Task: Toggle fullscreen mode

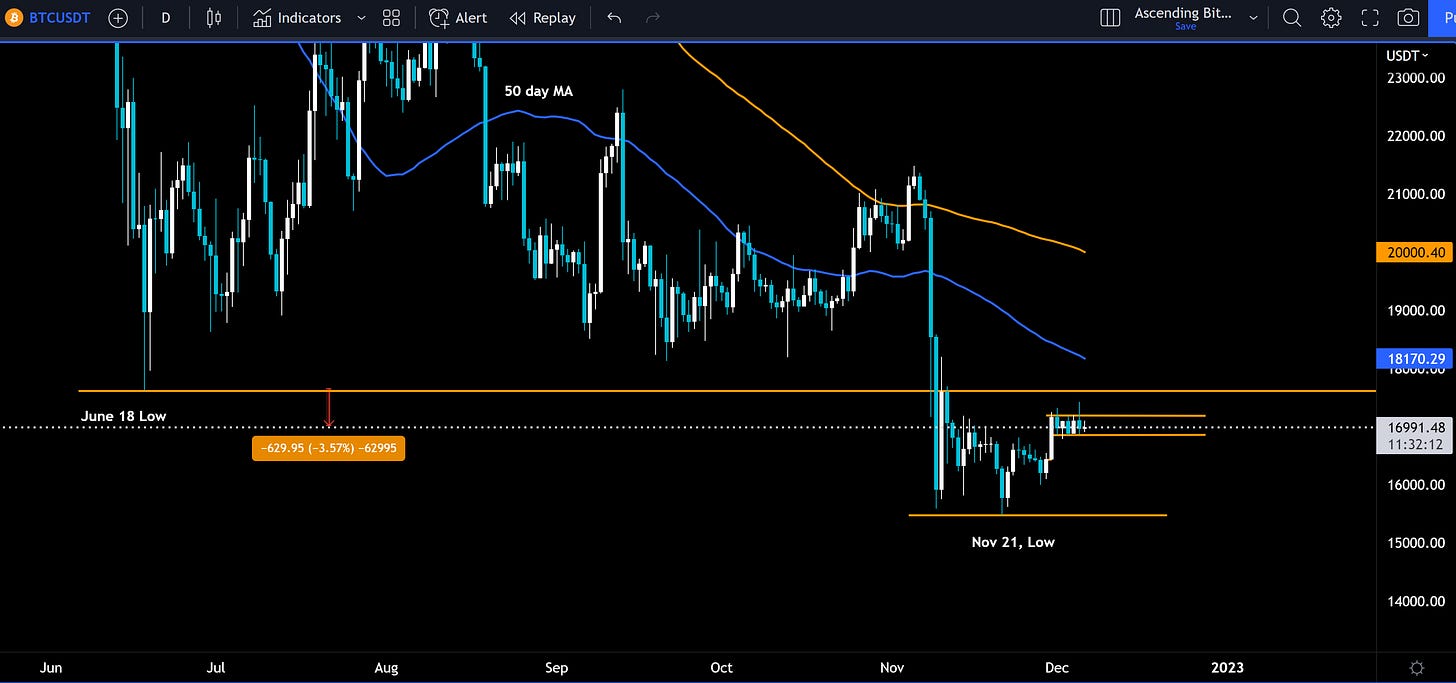Action: pos(1370,18)
